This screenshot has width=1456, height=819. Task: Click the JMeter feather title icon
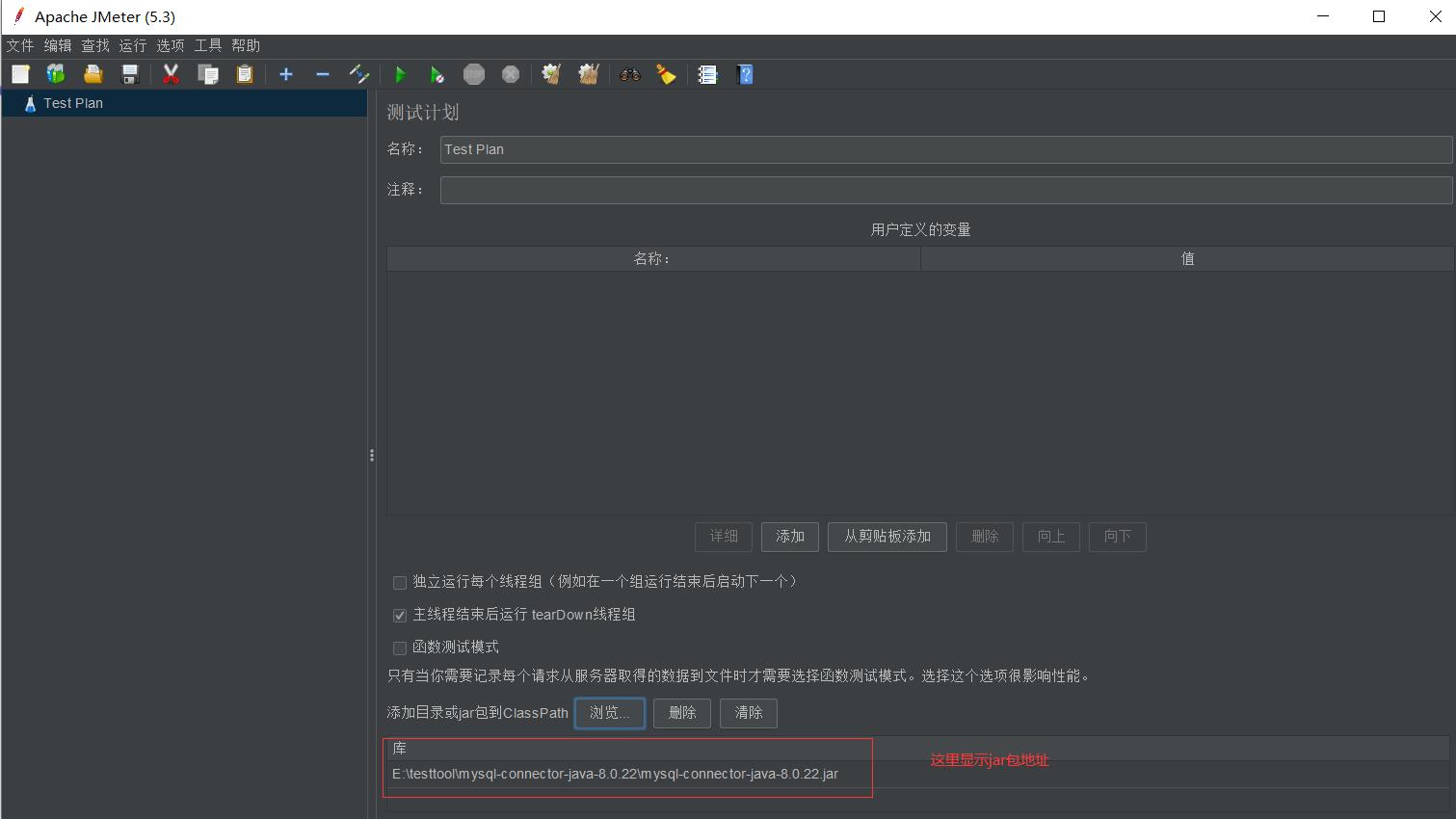pyautogui.click(x=18, y=16)
